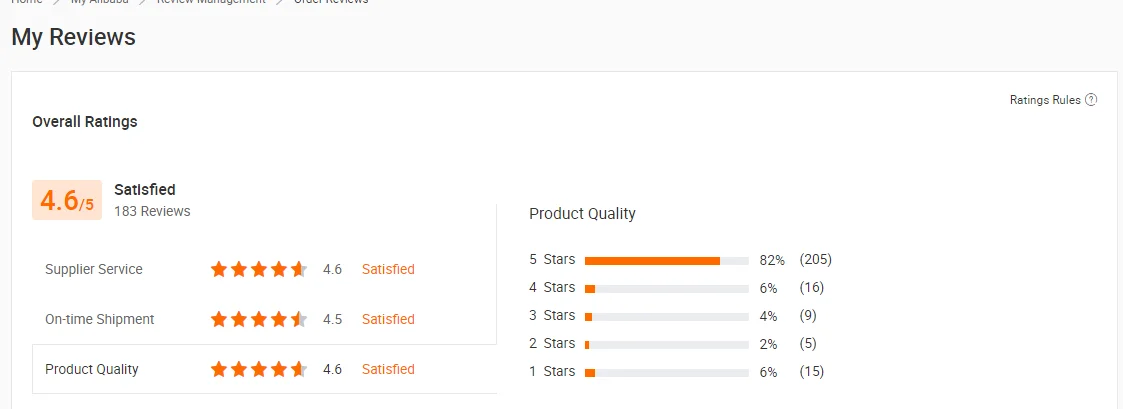
Task: Click the 4 Stars progress bar
Action: point(666,288)
